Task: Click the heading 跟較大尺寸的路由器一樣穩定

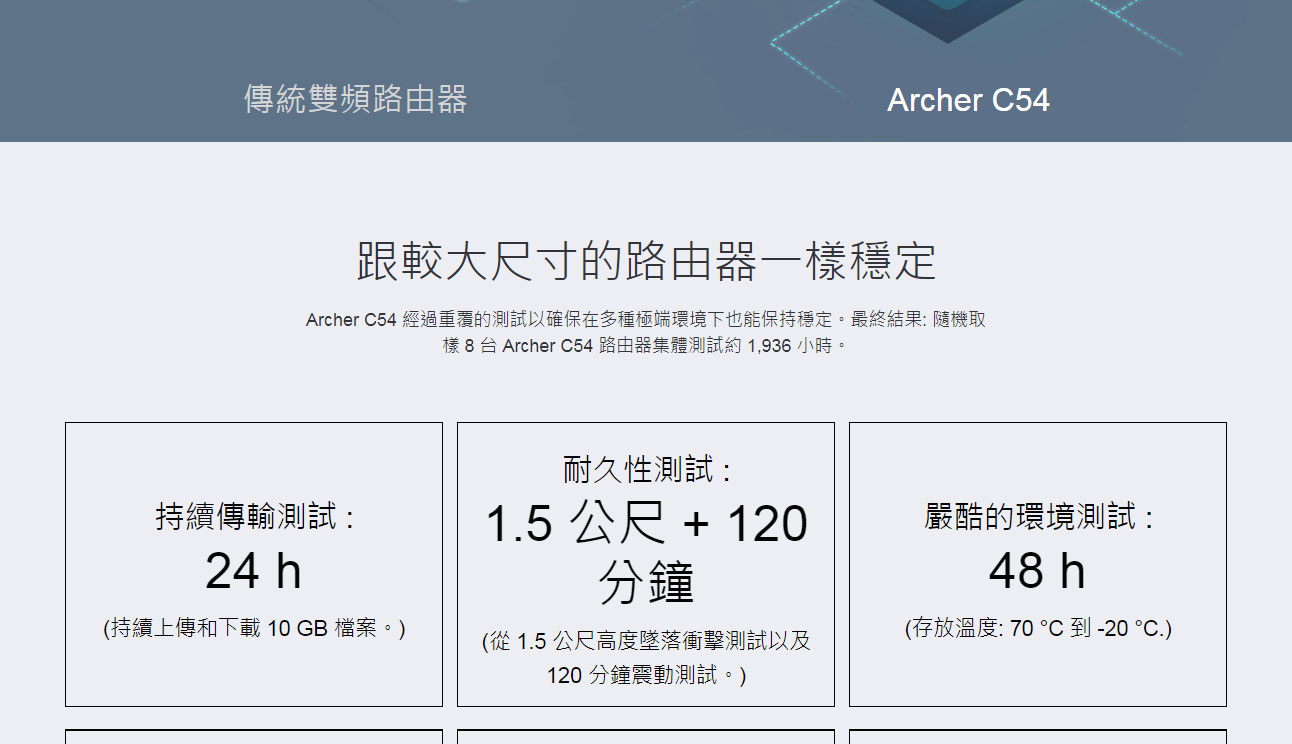Action: pos(646,261)
